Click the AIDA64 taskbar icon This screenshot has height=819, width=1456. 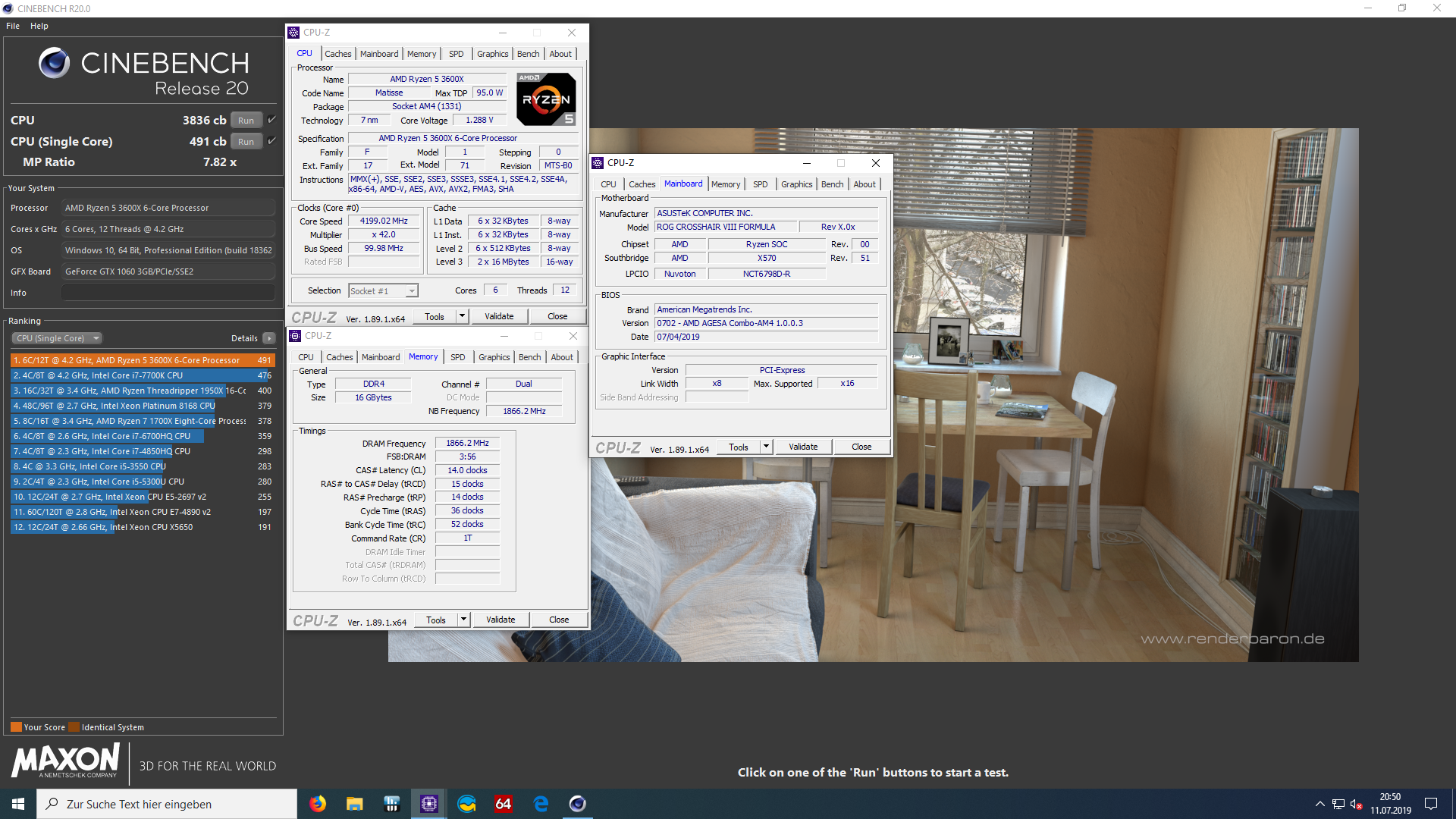click(x=503, y=804)
